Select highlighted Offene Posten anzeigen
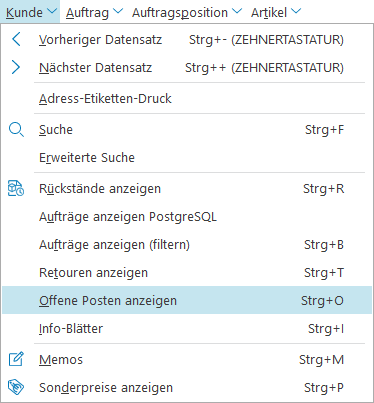 coord(187,300)
